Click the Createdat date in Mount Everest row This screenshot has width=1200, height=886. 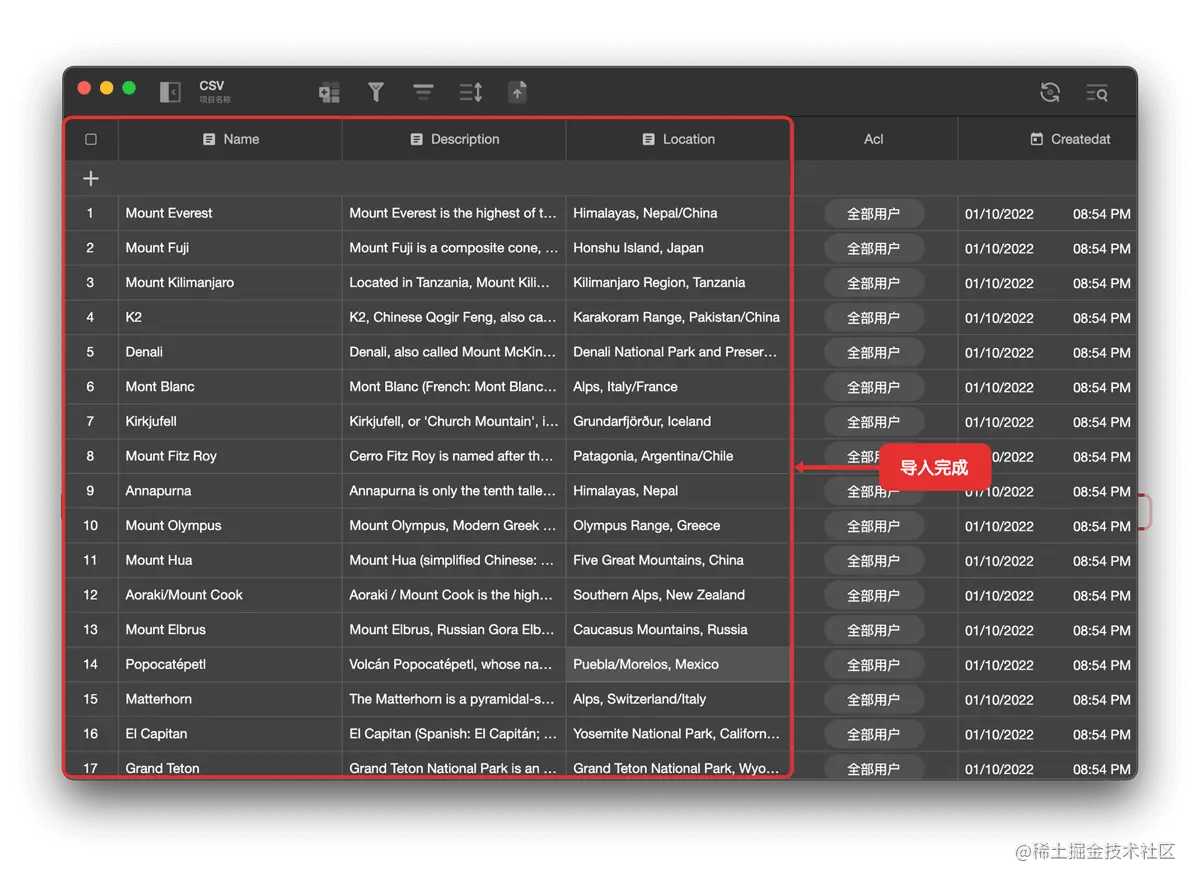point(999,214)
